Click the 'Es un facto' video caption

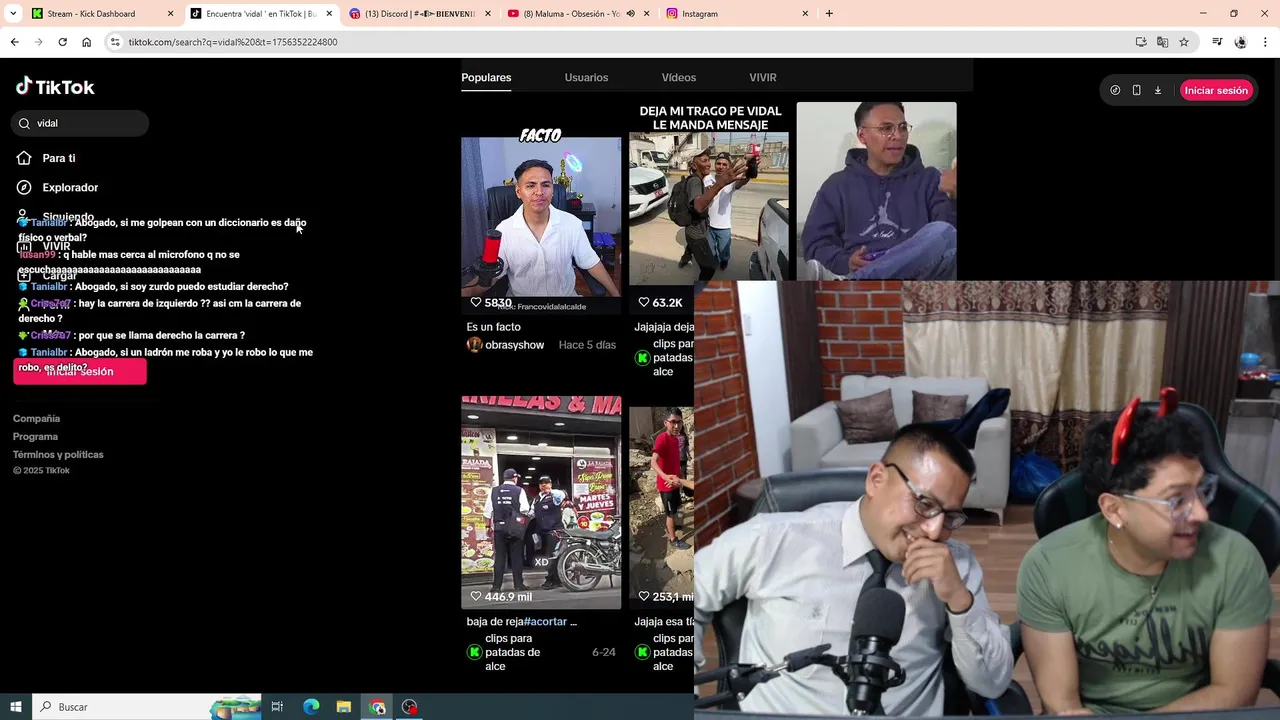[493, 327]
